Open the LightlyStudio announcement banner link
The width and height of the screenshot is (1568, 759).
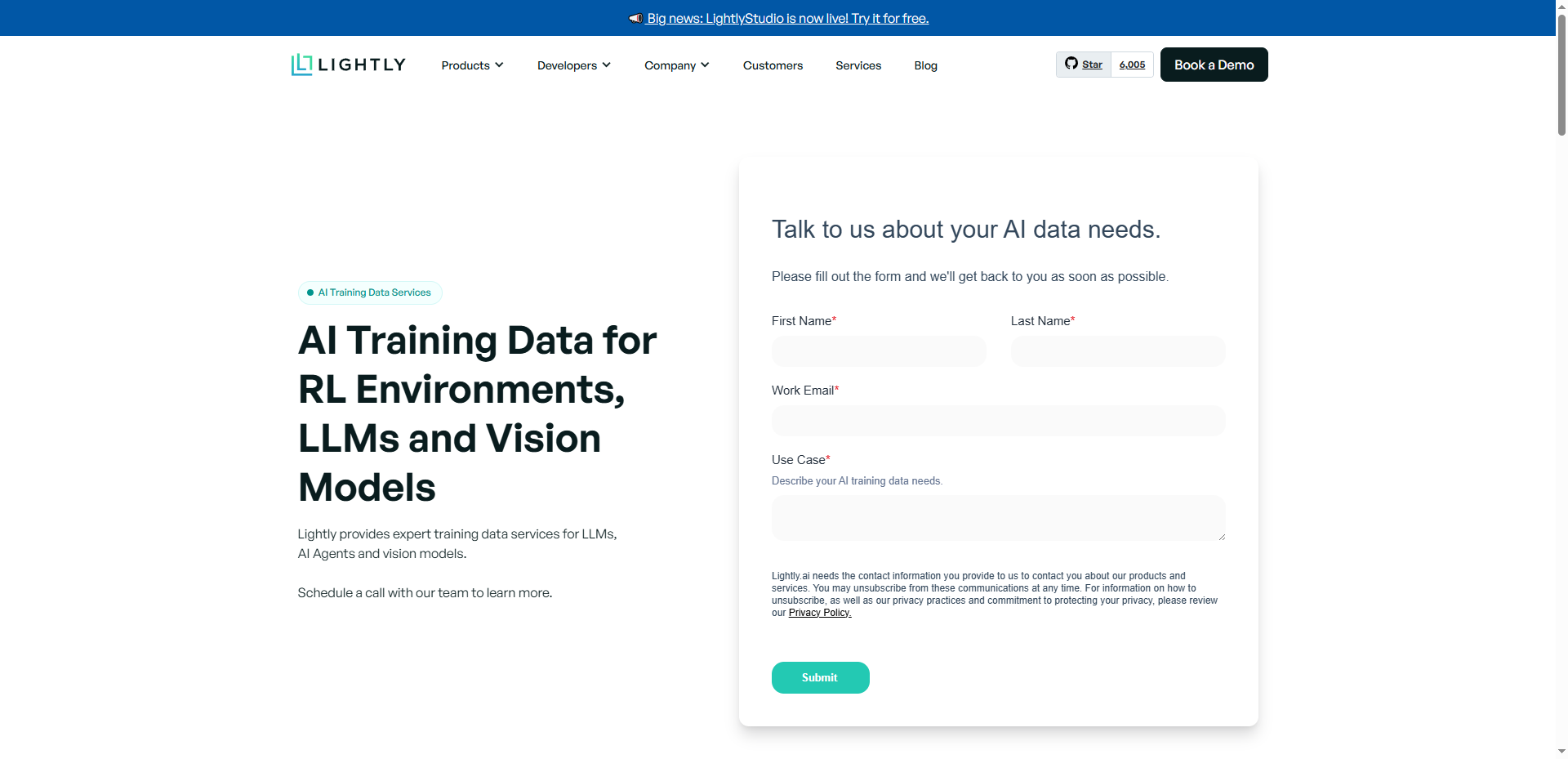pos(787,18)
